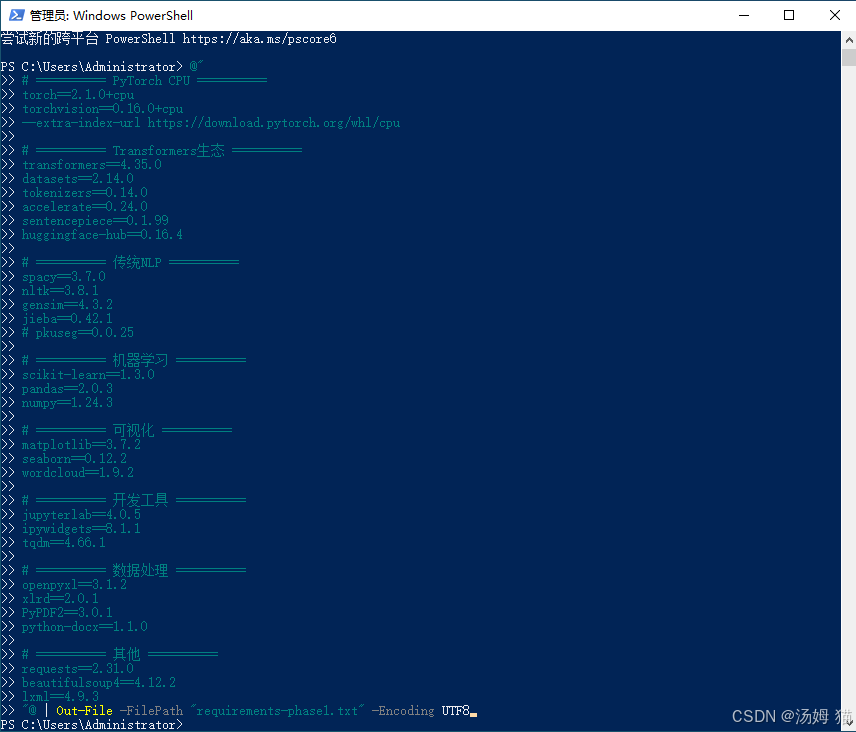Click the line 'openpyxl==3.1.2'
Screen dimensions: 856x732
pos(74,585)
